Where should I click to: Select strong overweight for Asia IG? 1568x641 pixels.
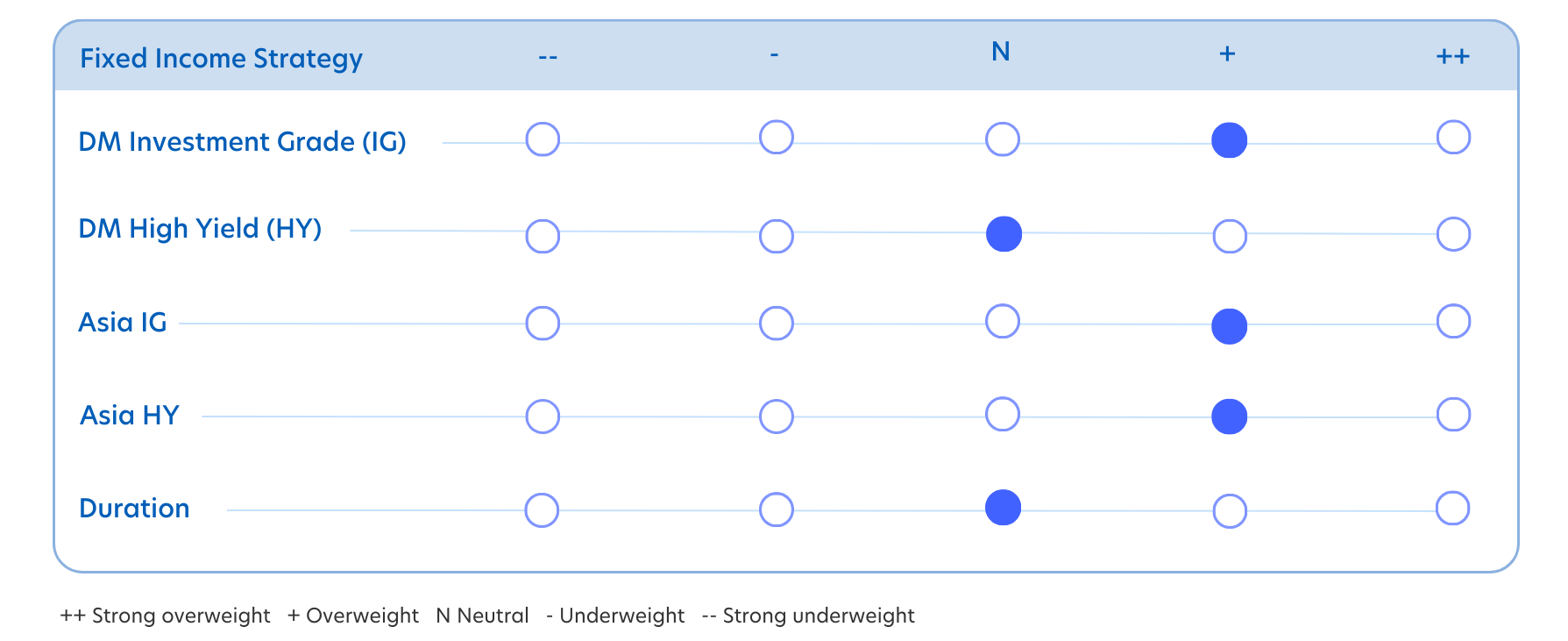click(x=1453, y=321)
